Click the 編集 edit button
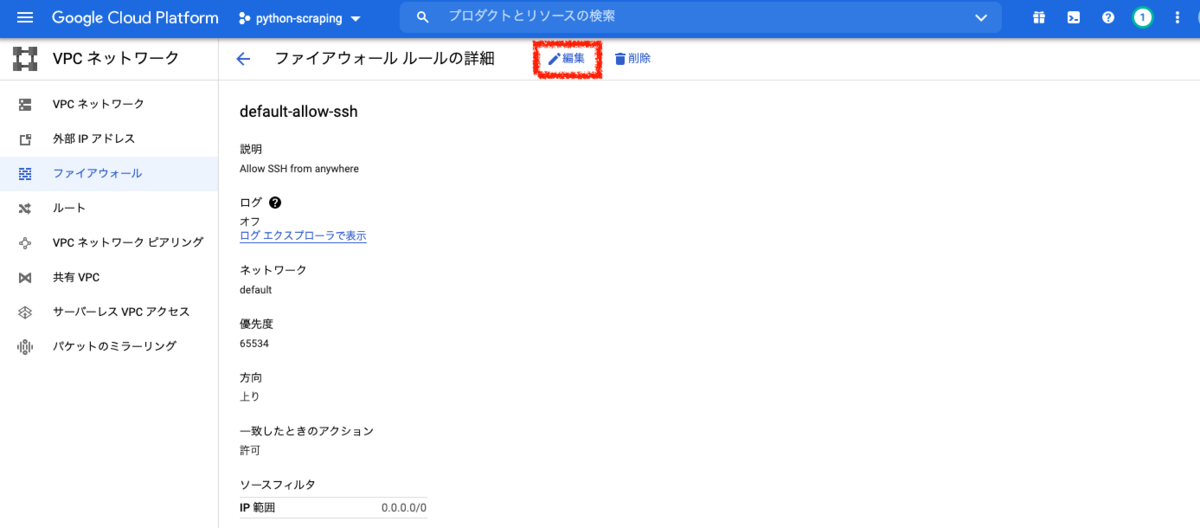1200x528 pixels. click(566, 59)
